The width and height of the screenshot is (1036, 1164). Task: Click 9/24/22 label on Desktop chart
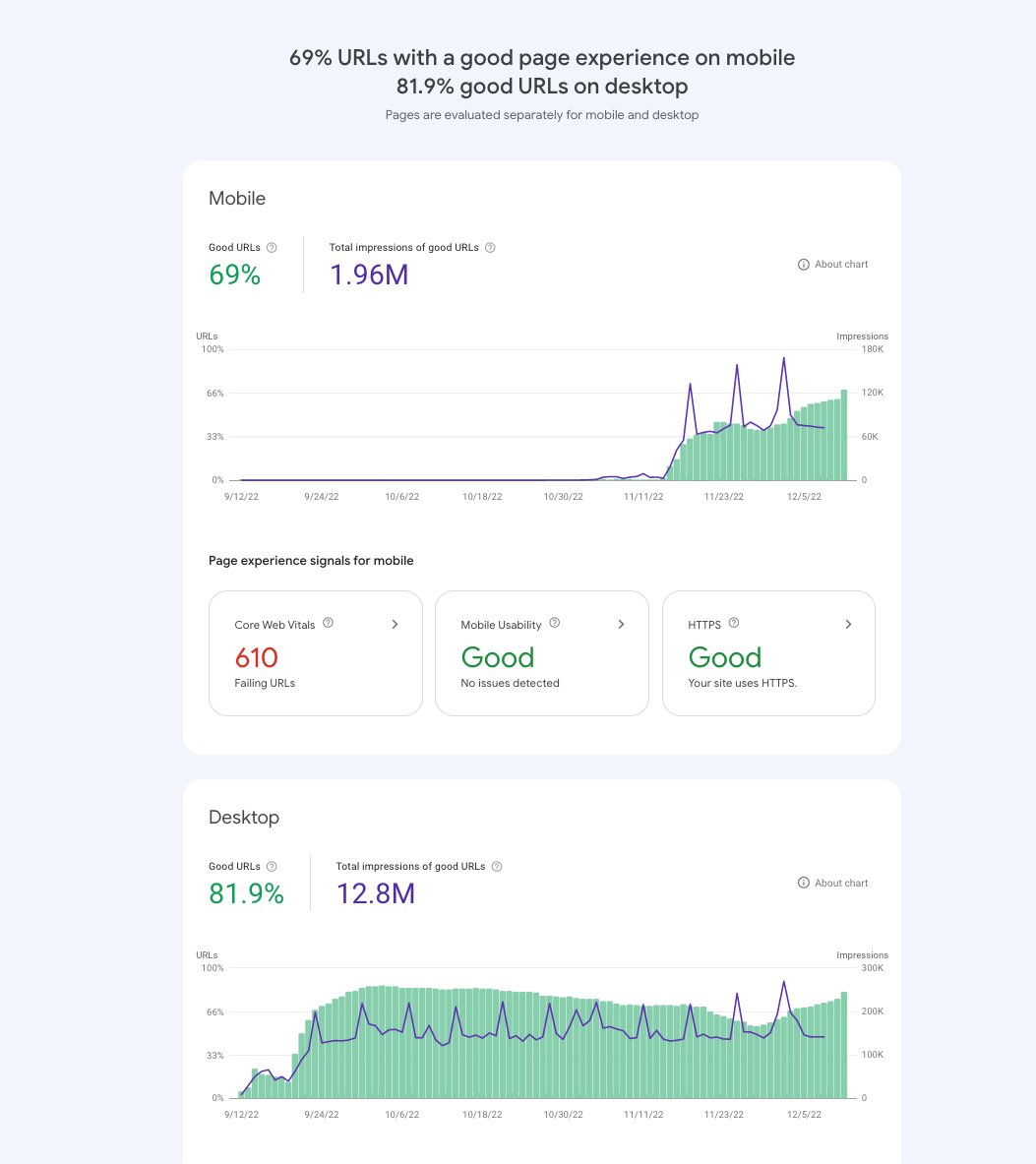pos(322,1114)
